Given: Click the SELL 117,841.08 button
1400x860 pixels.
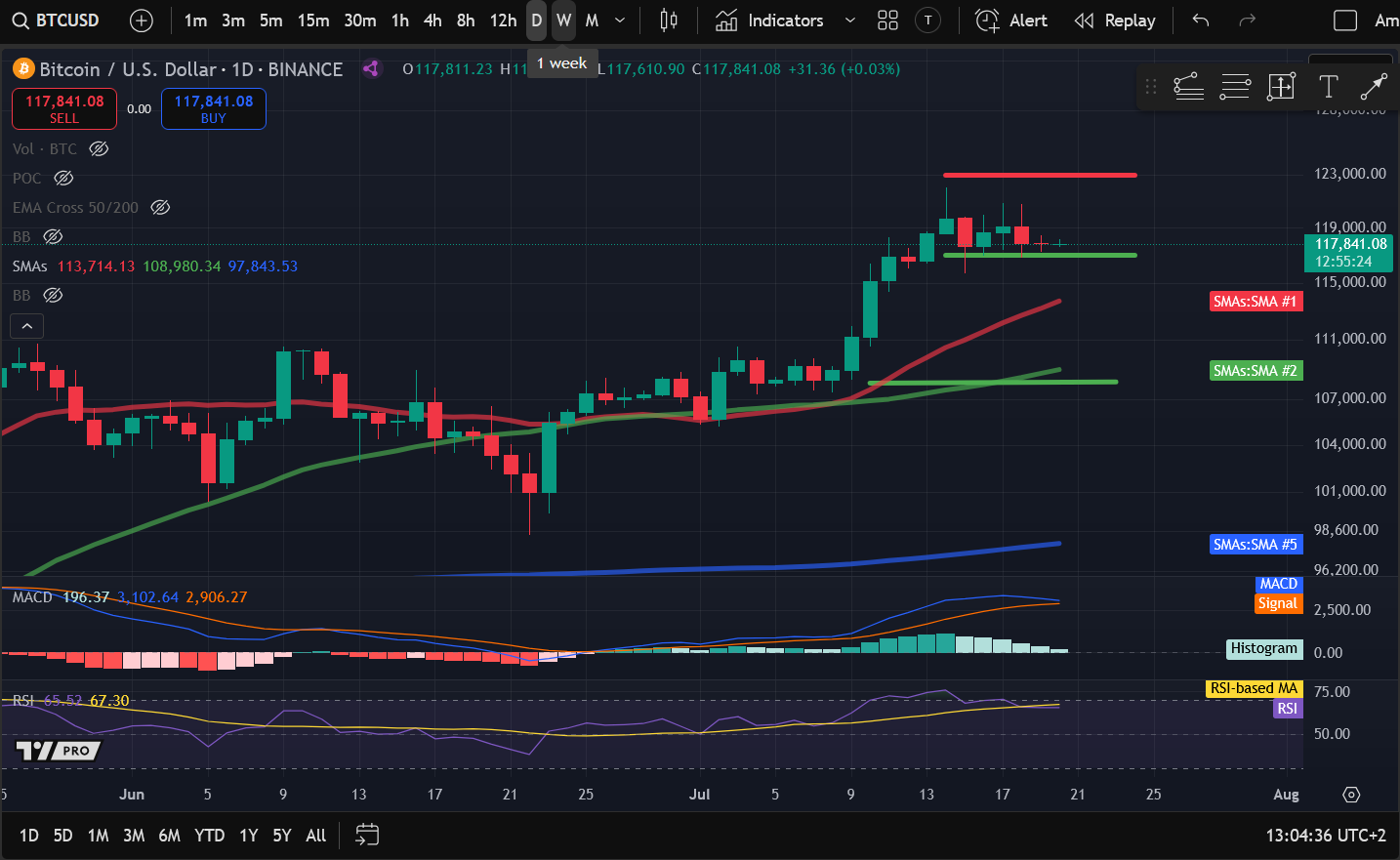Looking at the screenshot, I should (64, 108).
